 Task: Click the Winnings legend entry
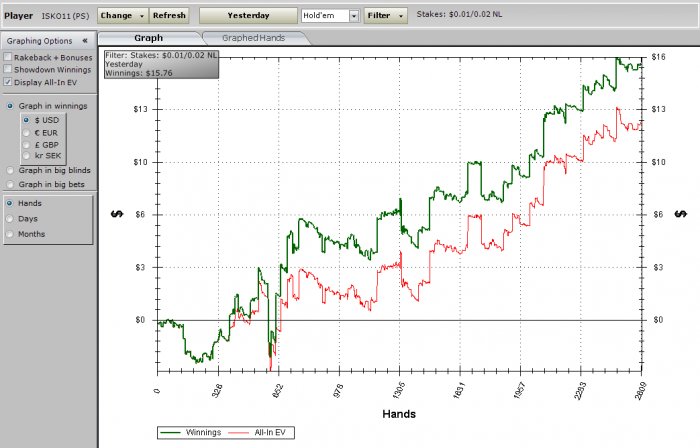pyautogui.click(x=191, y=432)
